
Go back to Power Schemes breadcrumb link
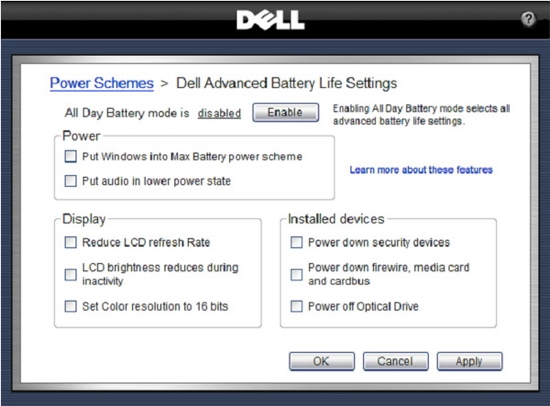point(102,84)
